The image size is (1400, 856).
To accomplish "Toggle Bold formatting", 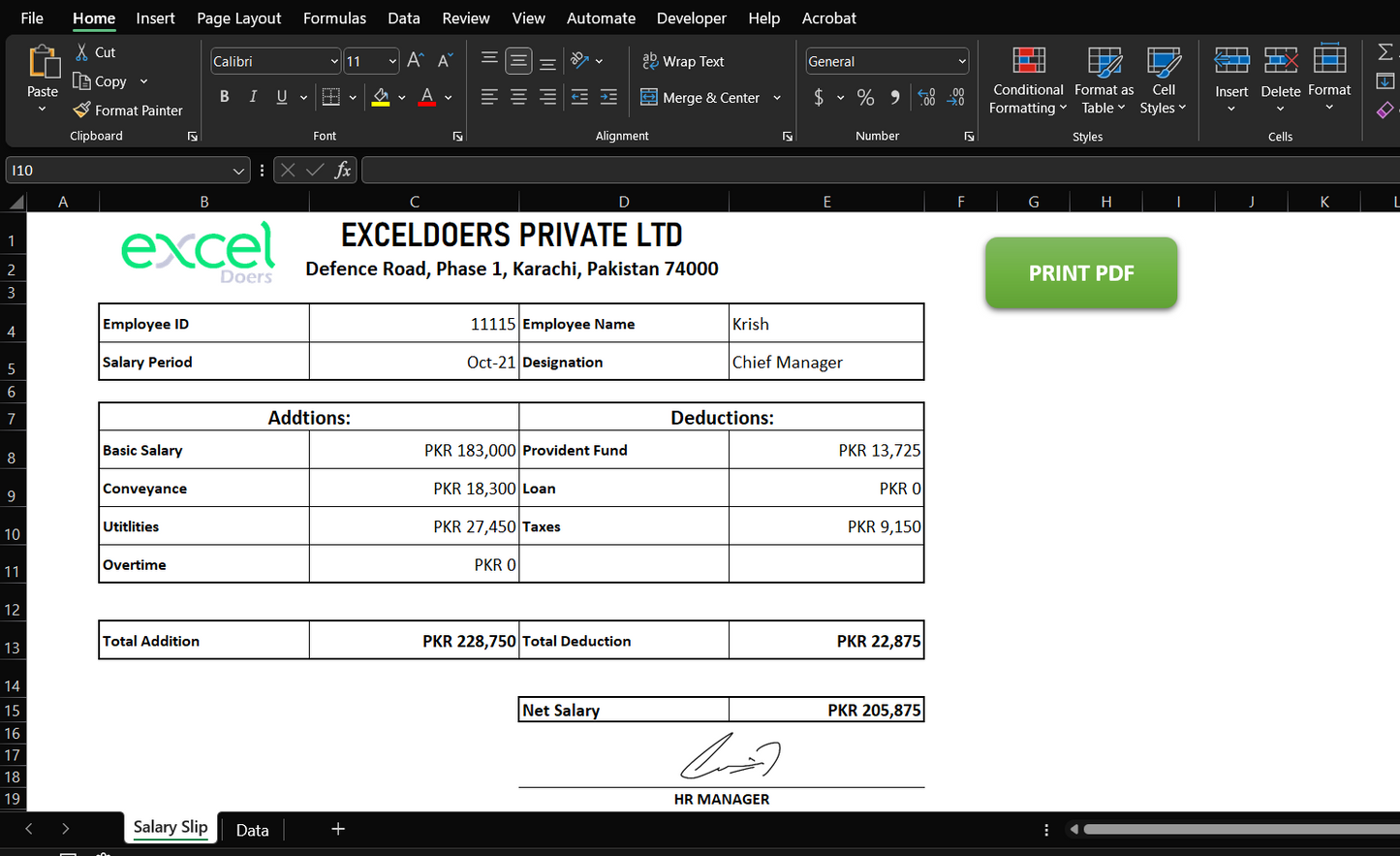I will (225, 97).
